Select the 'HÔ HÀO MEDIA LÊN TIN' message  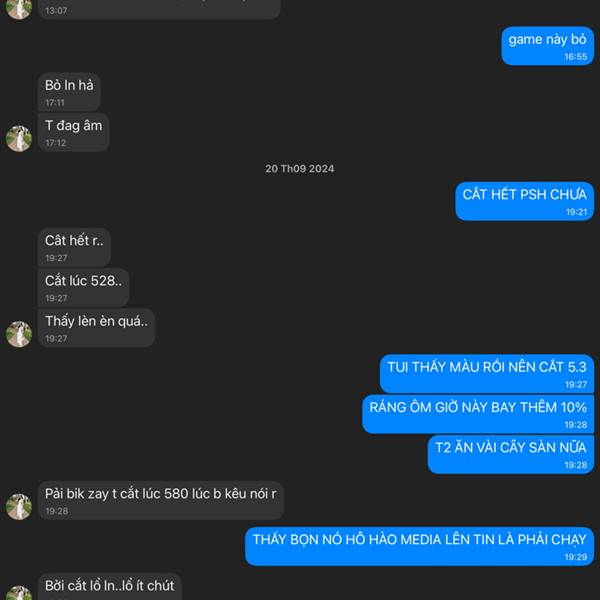pos(419,546)
